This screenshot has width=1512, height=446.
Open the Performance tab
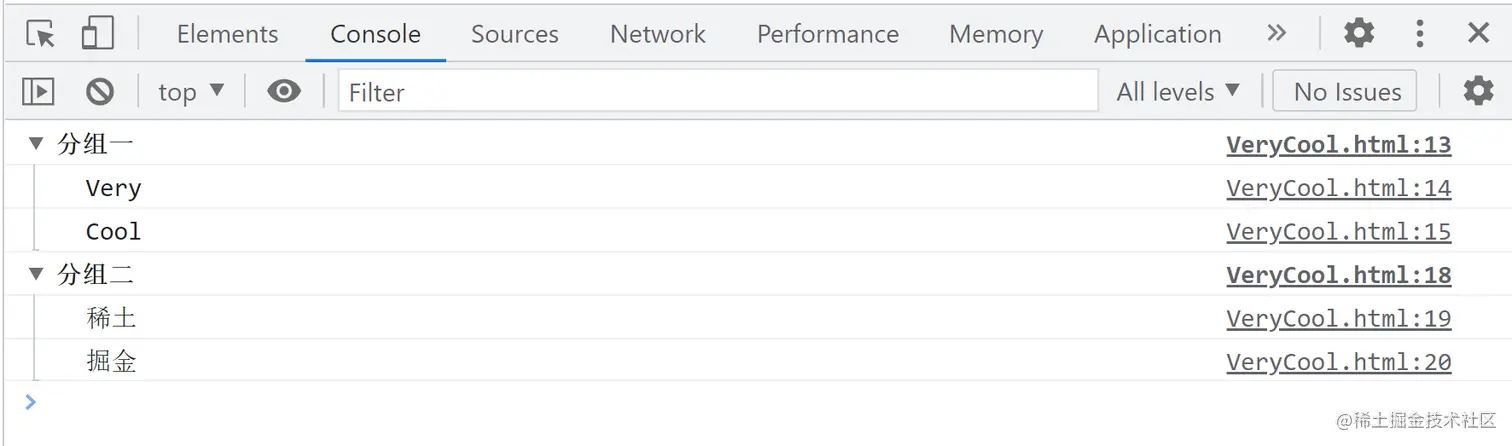[x=827, y=34]
